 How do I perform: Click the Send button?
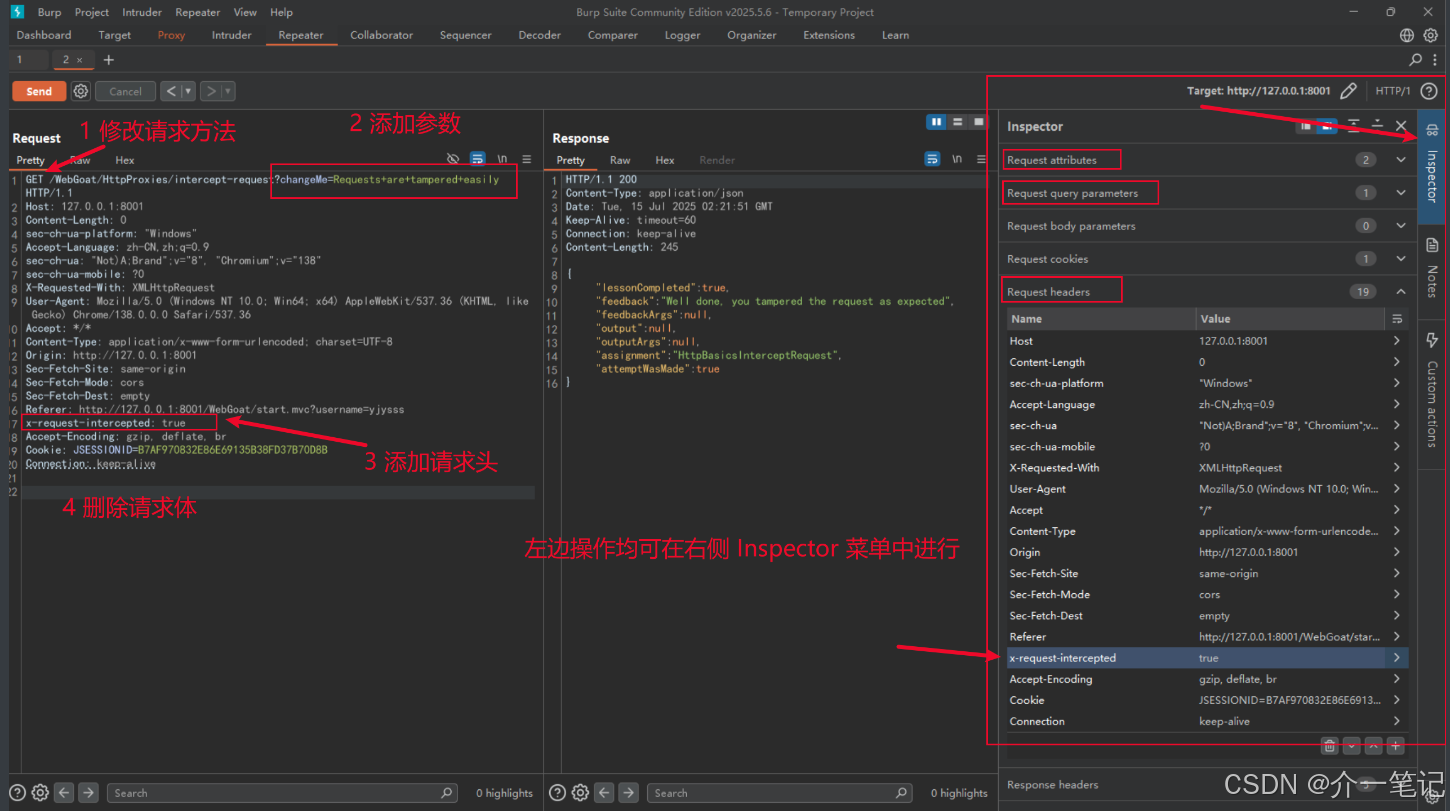pyautogui.click(x=39, y=91)
